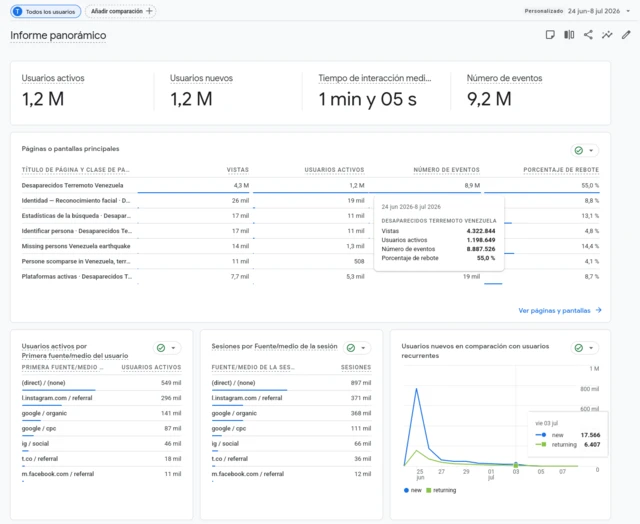Click green check in Sesiones por Fuente card
Viewport: 640px width, 524px height.
pyautogui.click(x=351, y=348)
